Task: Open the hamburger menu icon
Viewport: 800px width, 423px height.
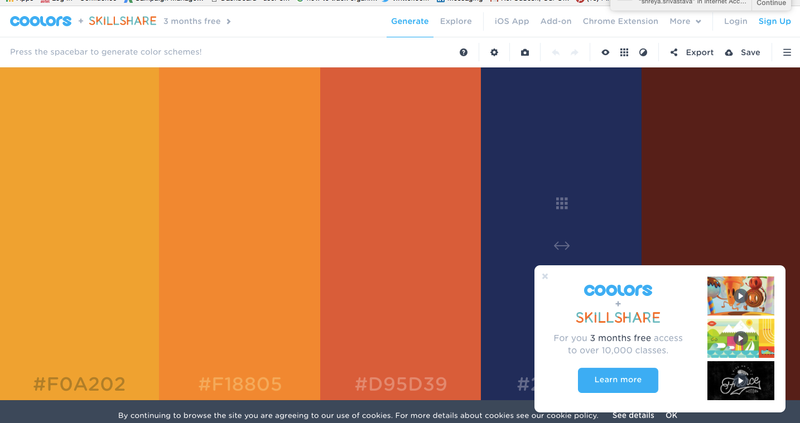Action: point(787,52)
